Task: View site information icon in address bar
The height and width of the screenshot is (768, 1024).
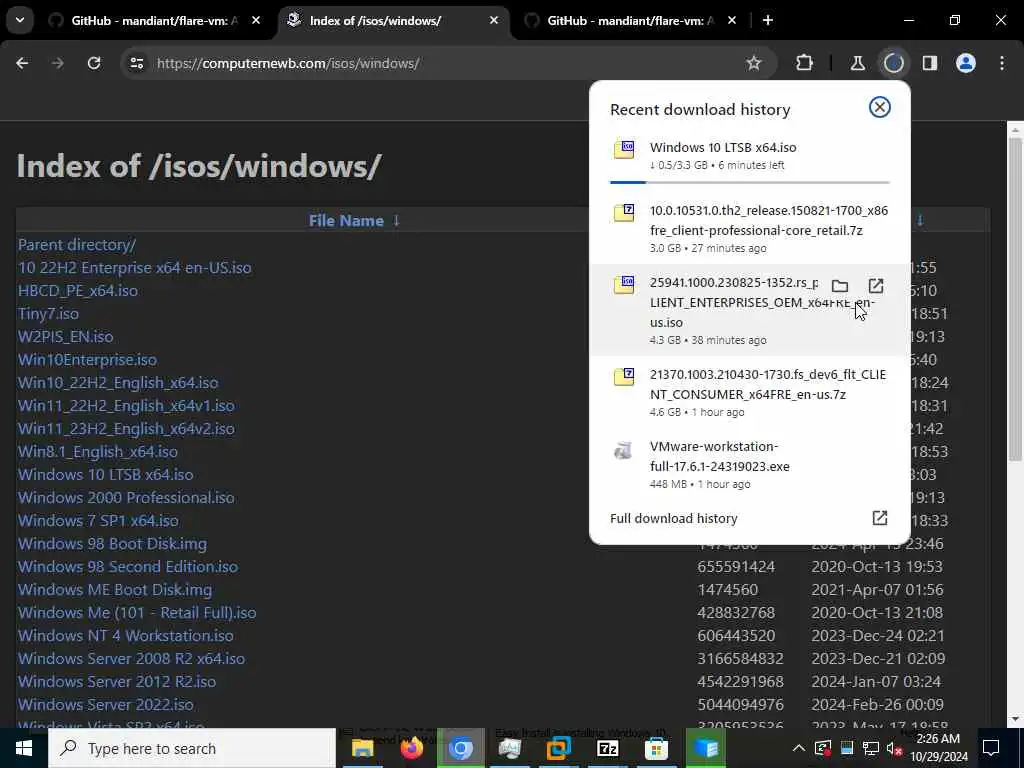Action: pos(136,63)
